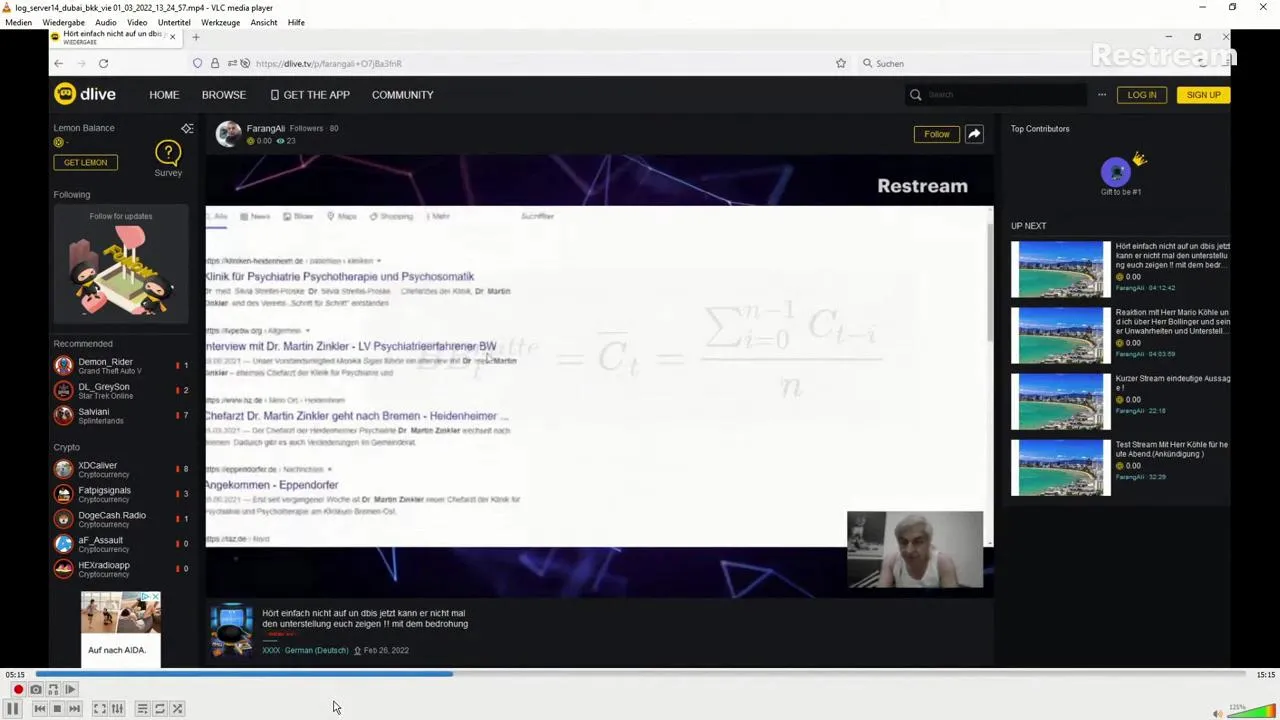Click the dlive logo

click(85, 94)
